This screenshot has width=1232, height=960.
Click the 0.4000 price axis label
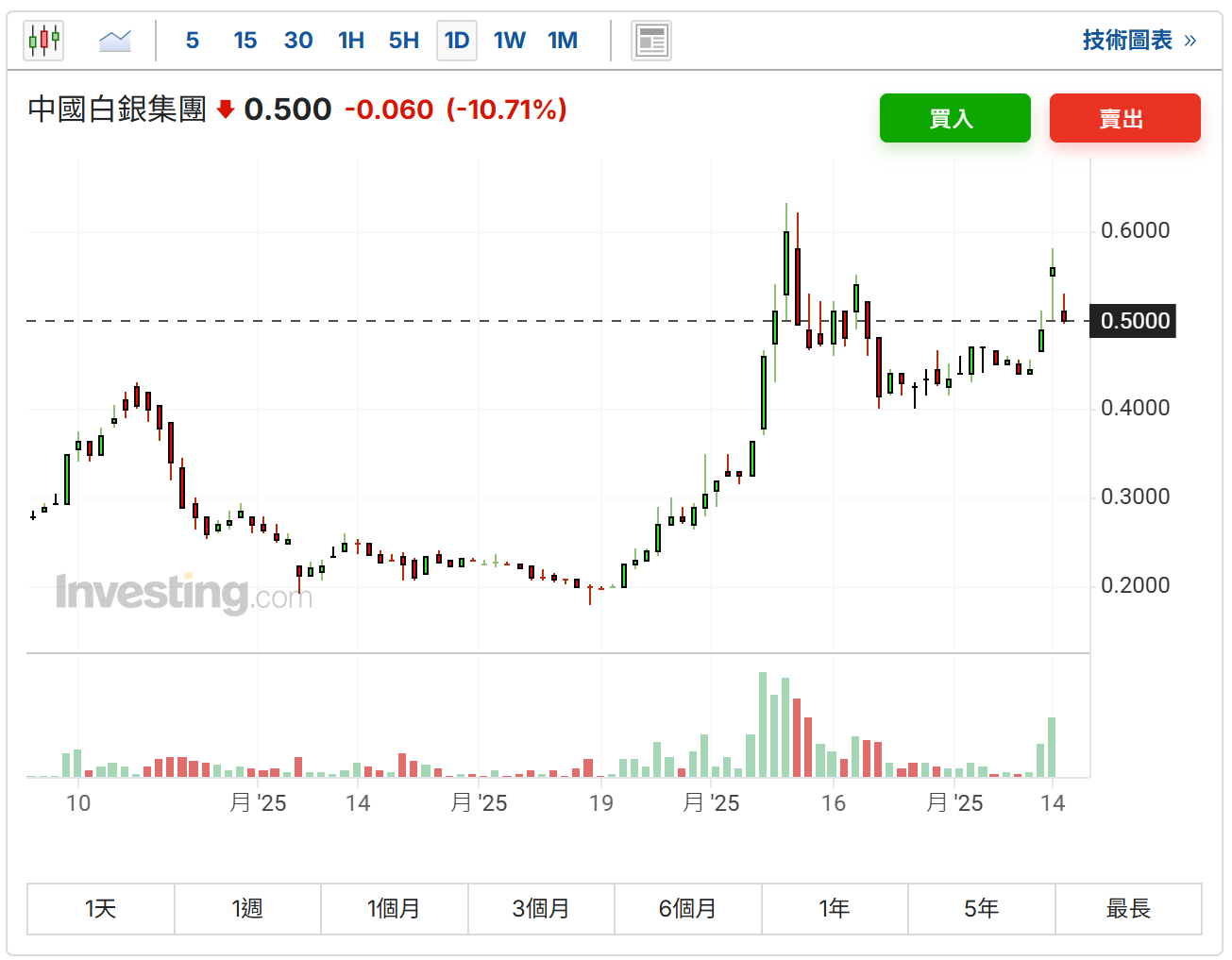point(1136,408)
